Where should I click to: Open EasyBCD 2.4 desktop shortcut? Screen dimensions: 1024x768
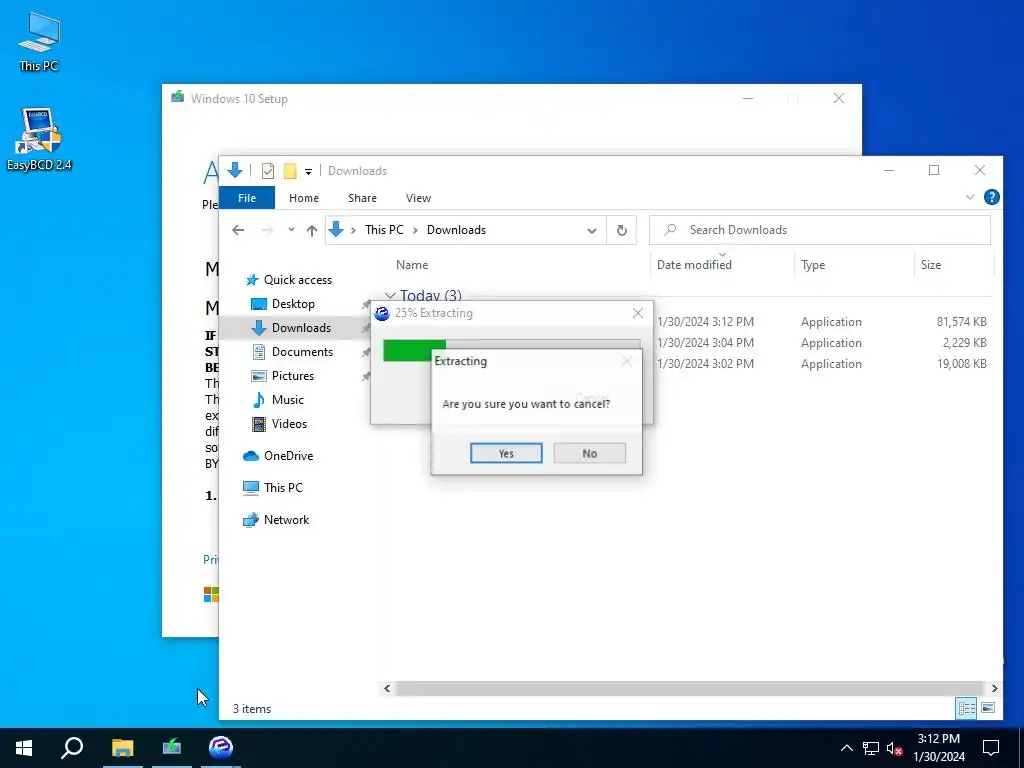[x=39, y=139]
